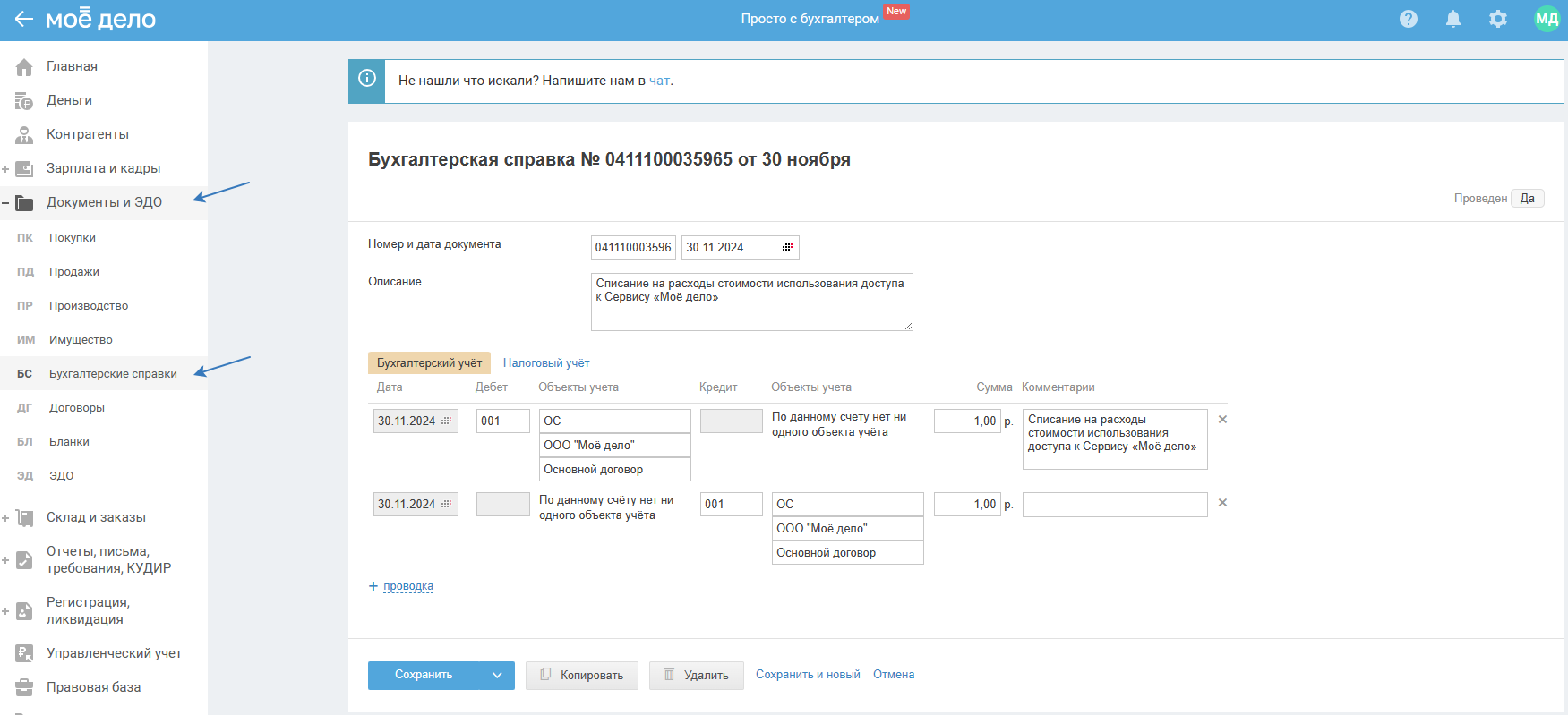Screen dimensions: 1568x715
Task: Click the Сохранить button
Action: [424, 676]
